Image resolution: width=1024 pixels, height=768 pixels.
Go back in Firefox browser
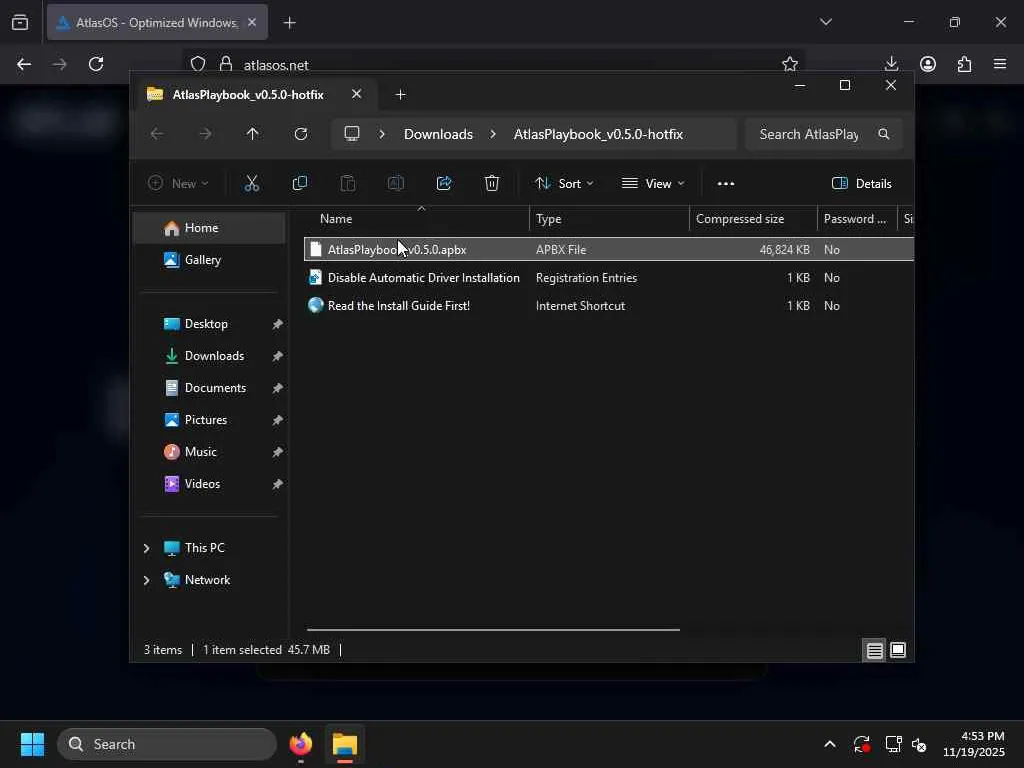24,64
